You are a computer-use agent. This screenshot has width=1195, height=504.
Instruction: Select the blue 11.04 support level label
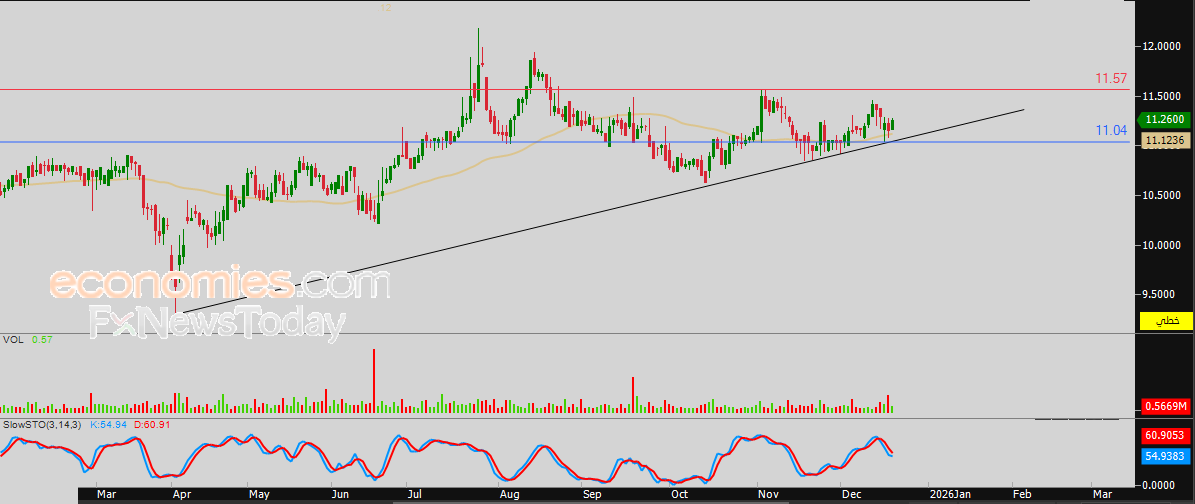point(1111,131)
